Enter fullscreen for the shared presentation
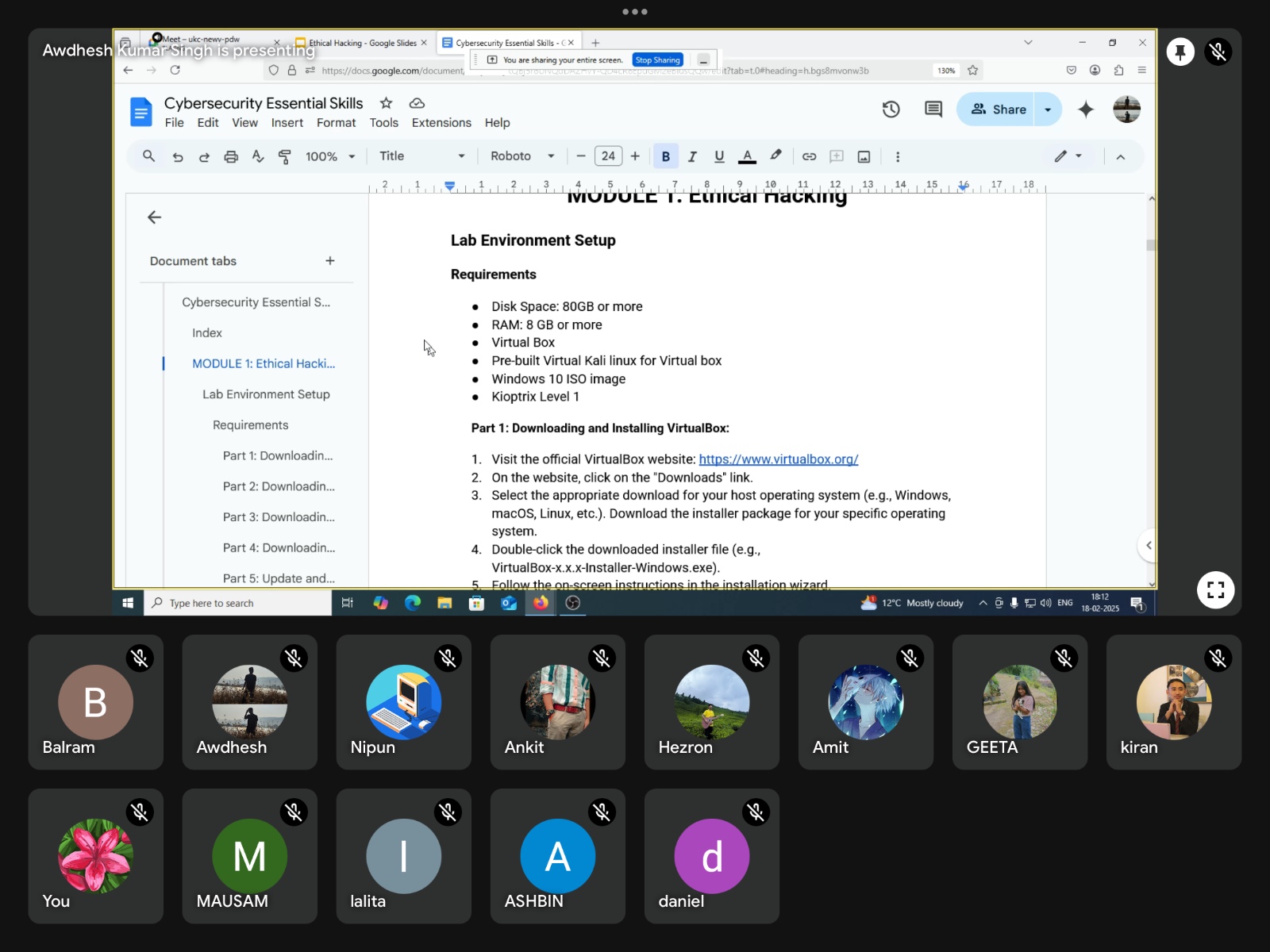Viewport: 1270px width, 952px height. 1215,589
